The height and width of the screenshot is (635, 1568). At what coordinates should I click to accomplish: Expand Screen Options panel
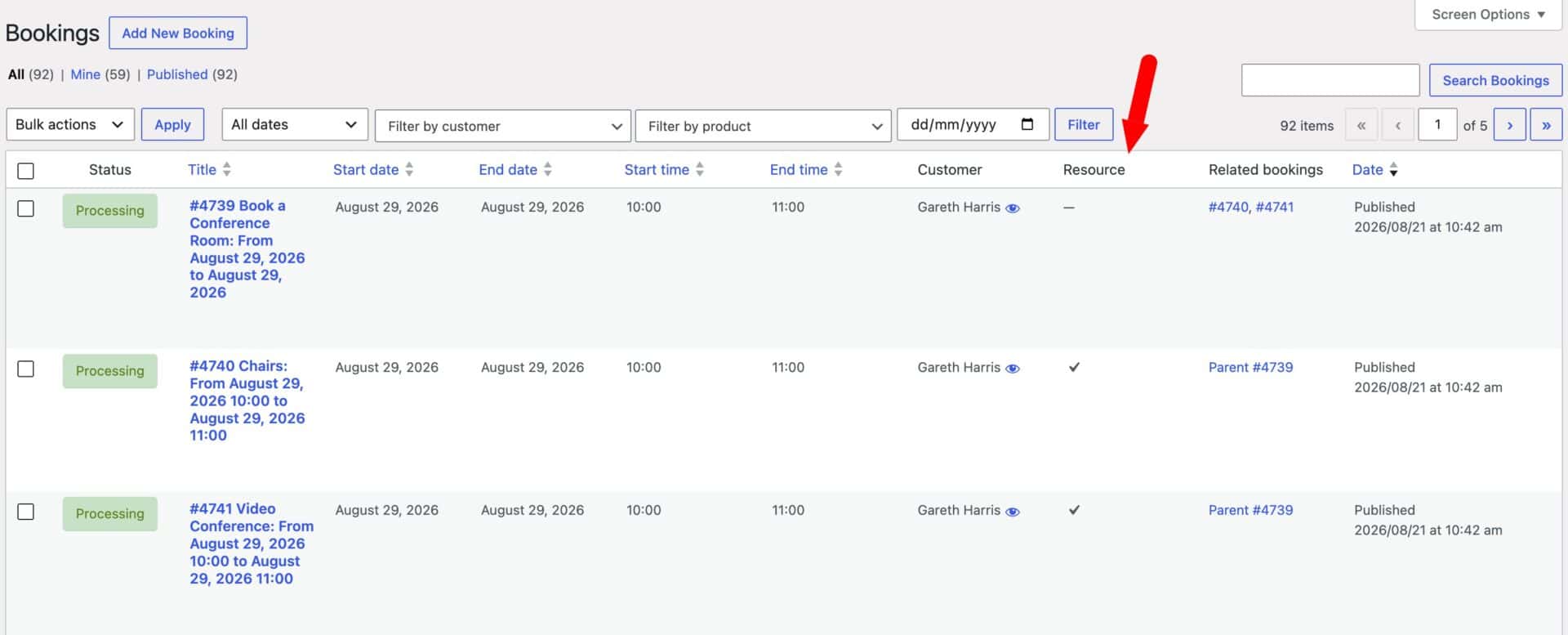pyautogui.click(x=1488, y=15)
